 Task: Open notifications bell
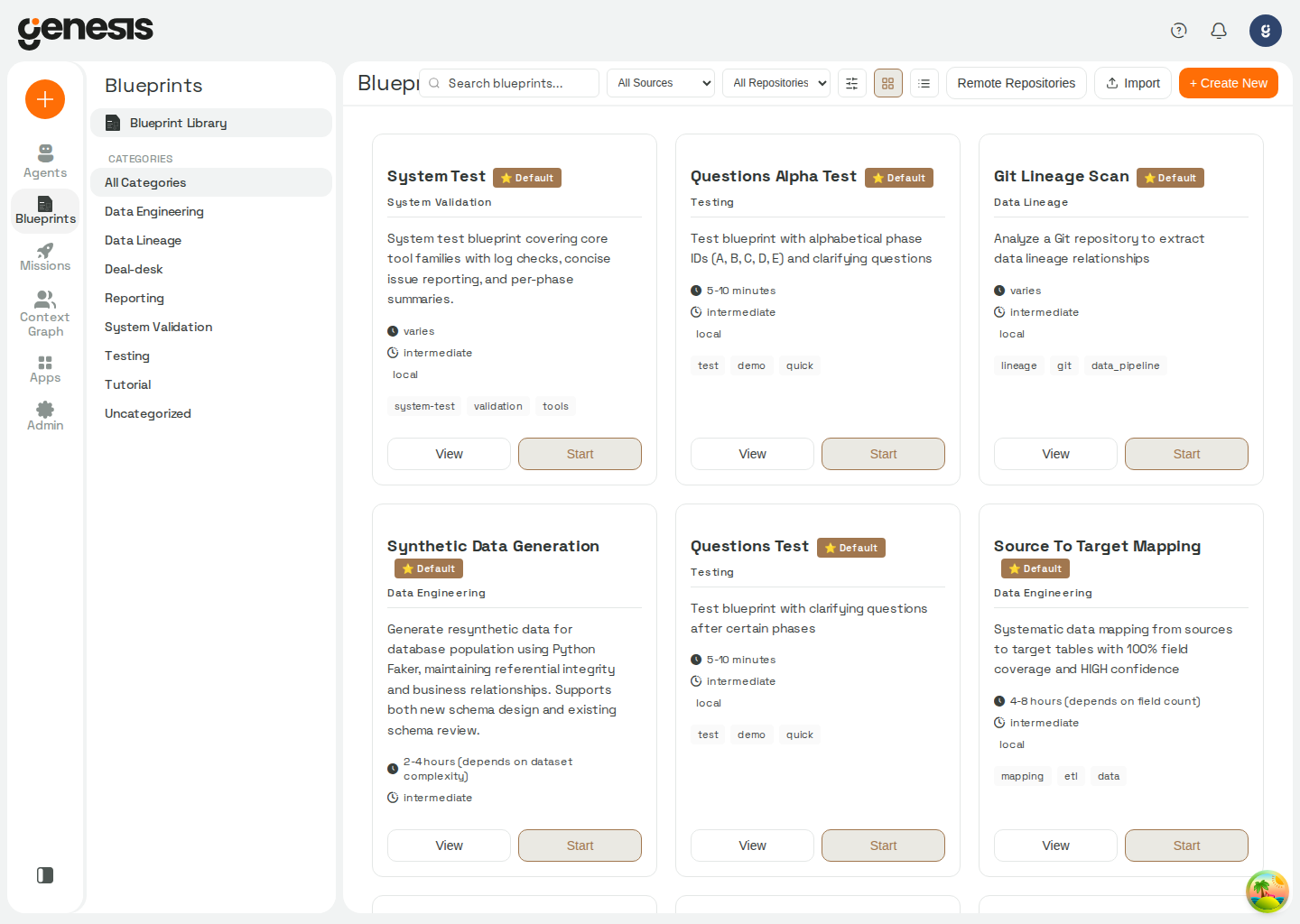coord(1219,31)
